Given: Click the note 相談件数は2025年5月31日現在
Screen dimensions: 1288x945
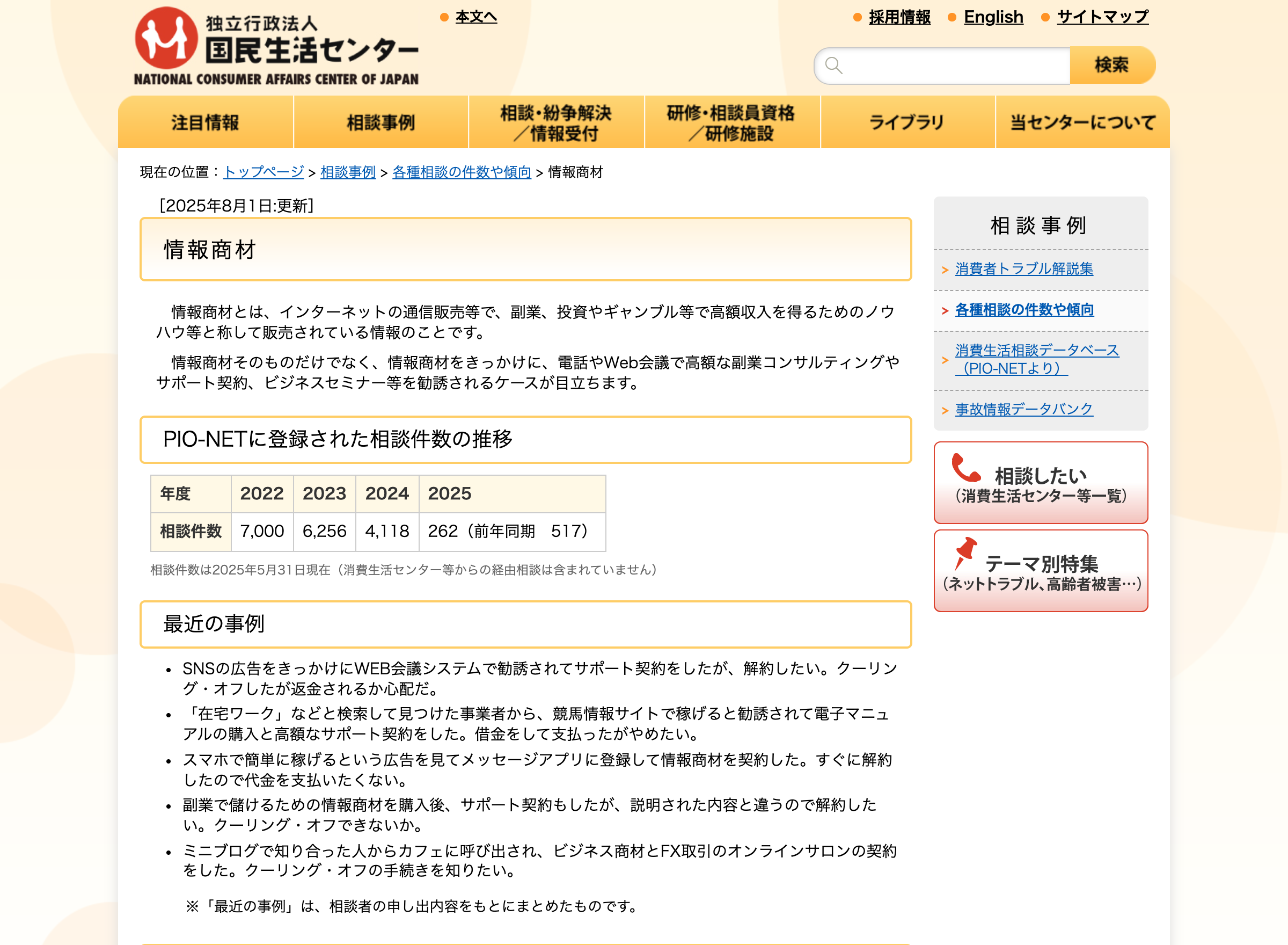Looking at the screenshot, I should pyautogui.click(x=404, y=570).
